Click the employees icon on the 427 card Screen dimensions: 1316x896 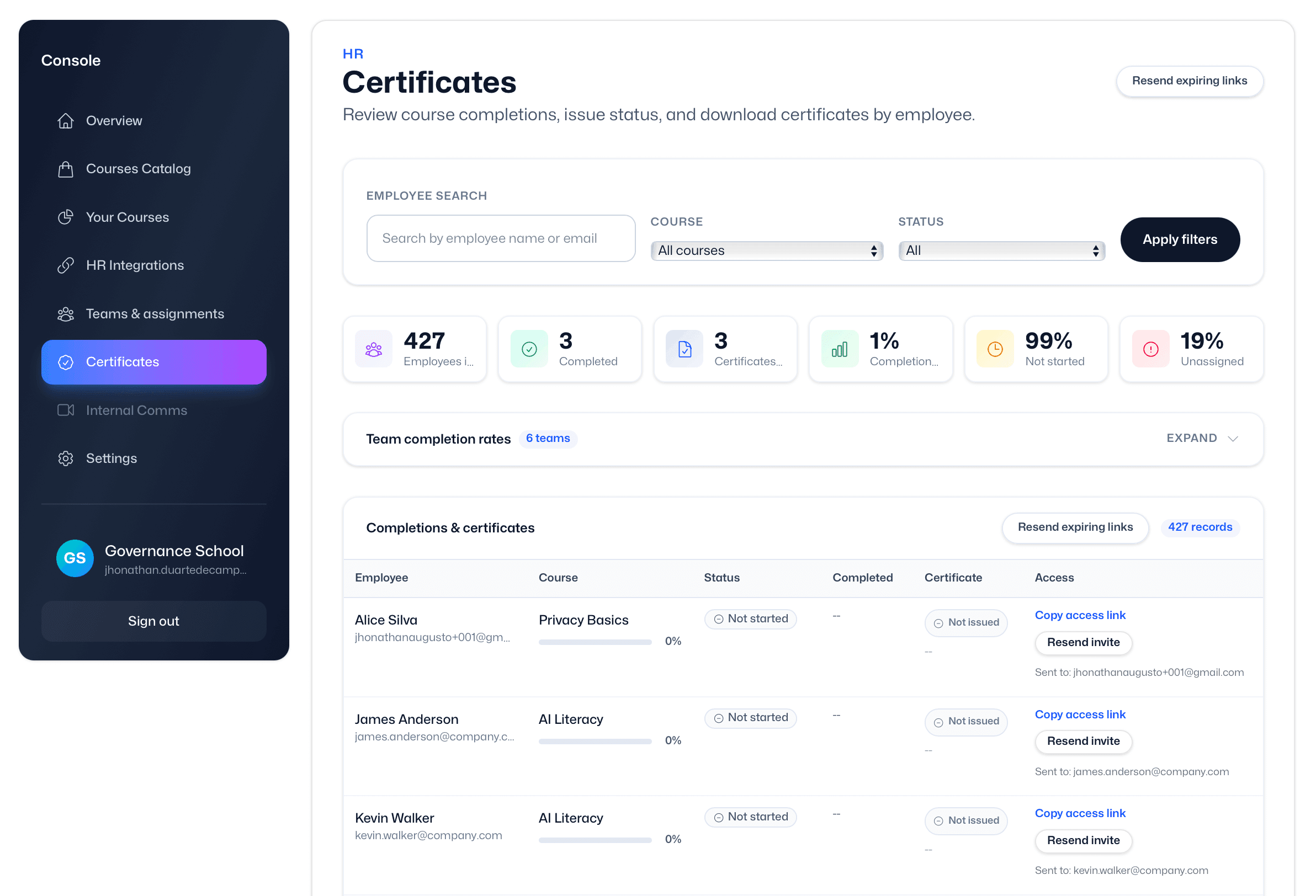point(373,349)
